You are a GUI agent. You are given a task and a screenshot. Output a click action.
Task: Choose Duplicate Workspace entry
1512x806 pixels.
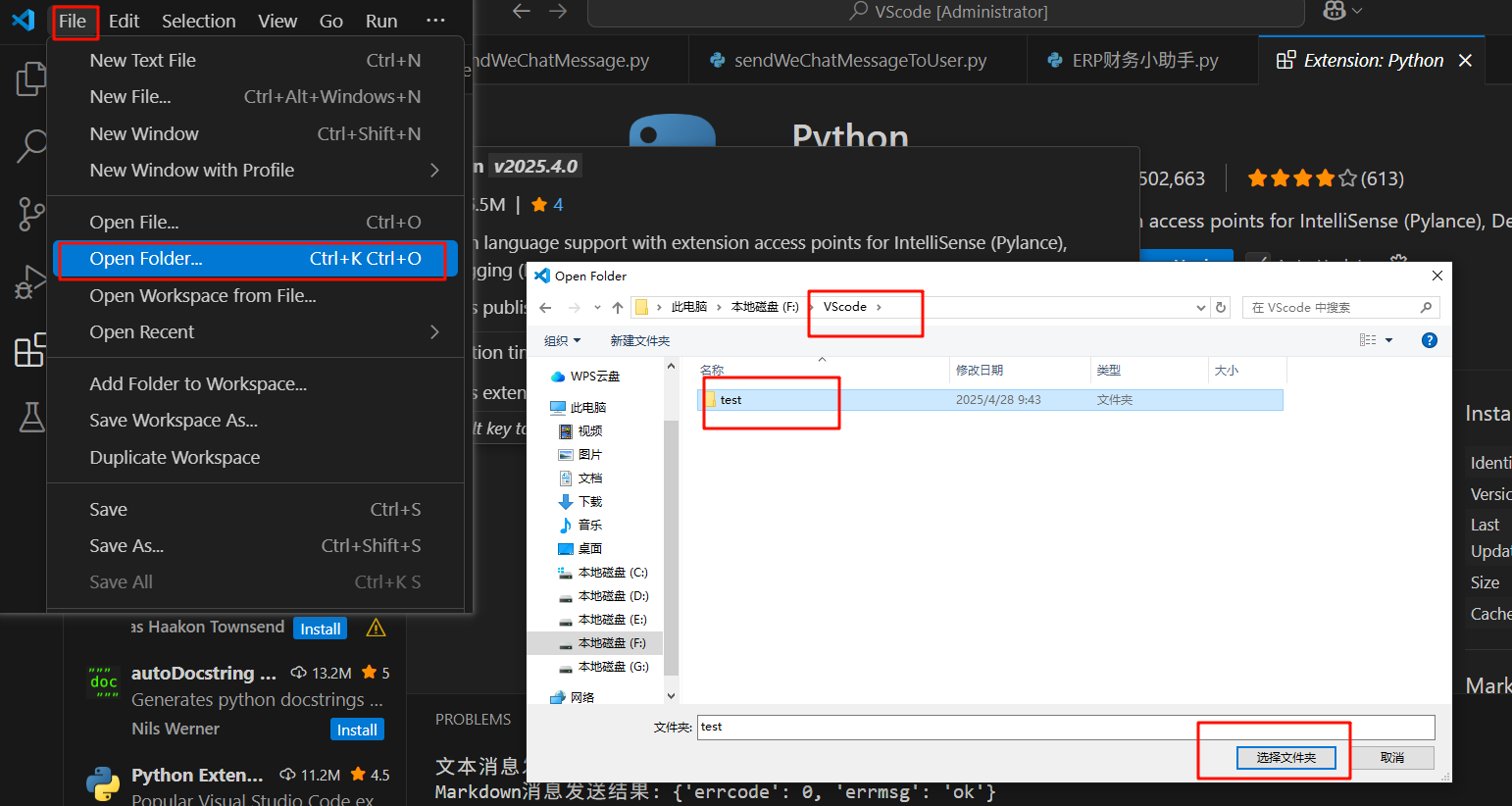[255, 458]
